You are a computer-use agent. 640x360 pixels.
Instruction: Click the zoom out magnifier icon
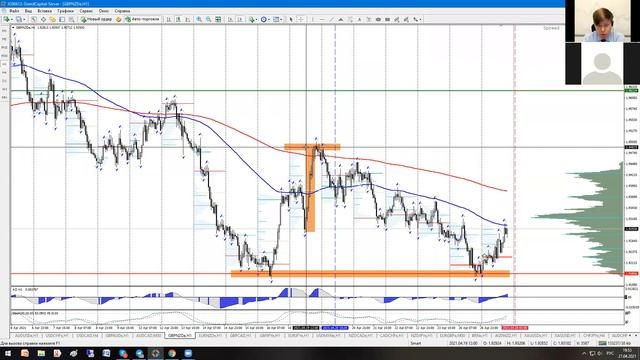click(209, 19)
